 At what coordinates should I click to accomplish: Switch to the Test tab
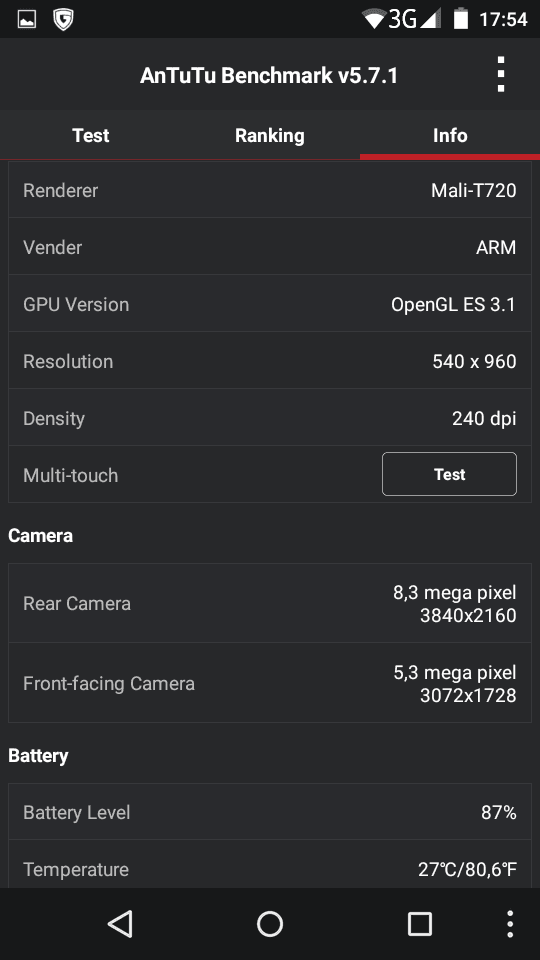91,135
